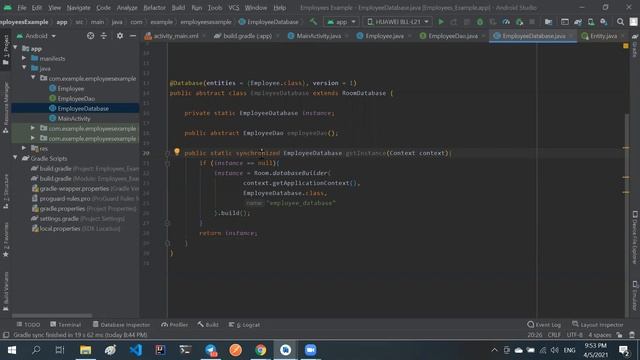Hide the project panel minus icon

click(133, 36)
